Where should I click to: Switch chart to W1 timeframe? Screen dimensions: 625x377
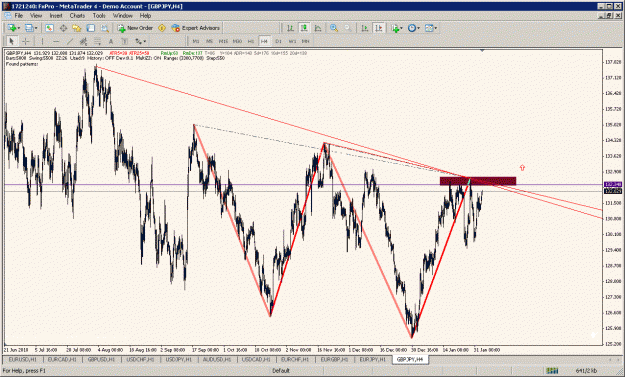pos(292,41)
